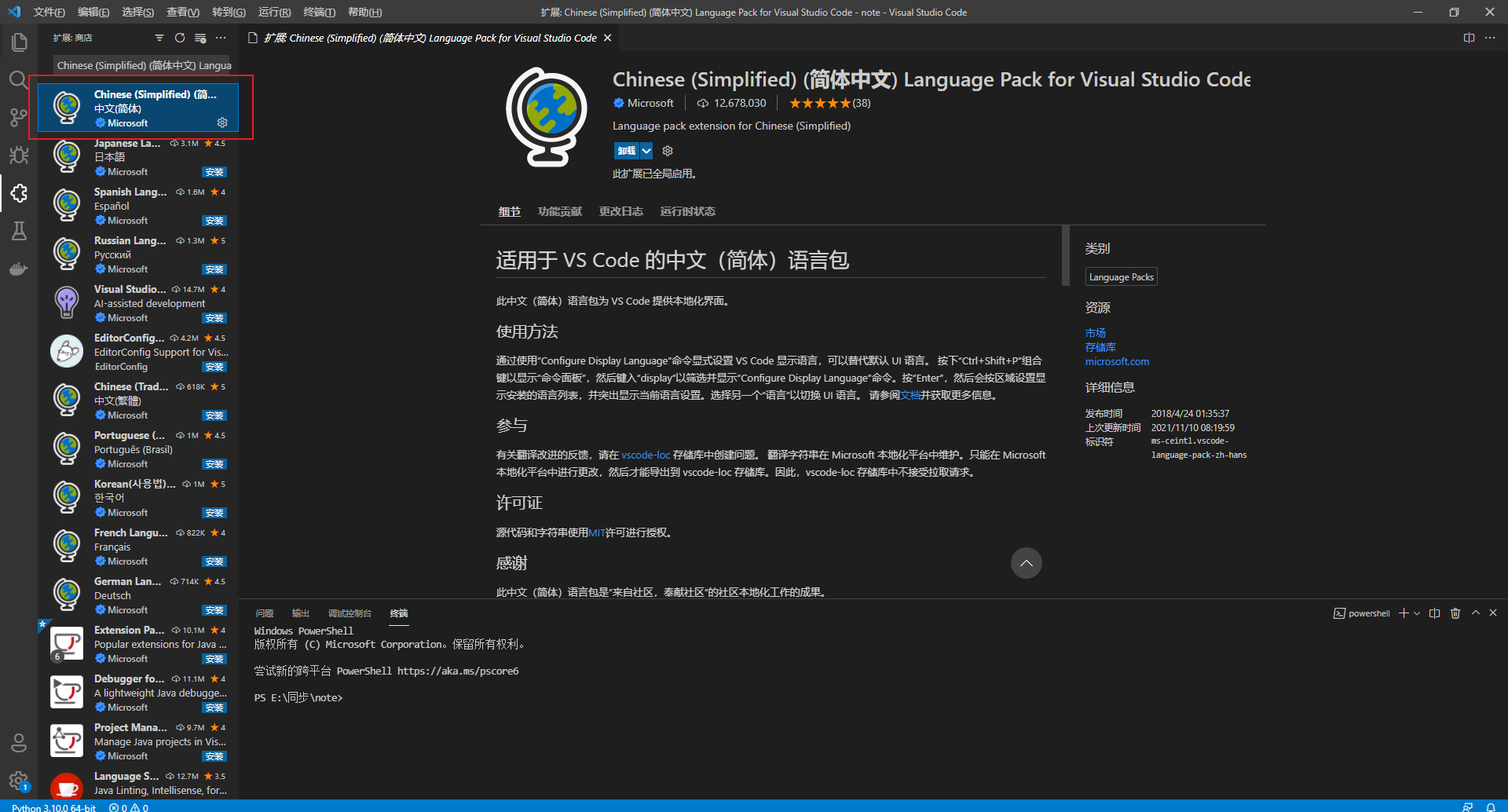Open gear on Chinese (Simplified) list item
The image size is (1508, 812).
click(x=222, y=123)
